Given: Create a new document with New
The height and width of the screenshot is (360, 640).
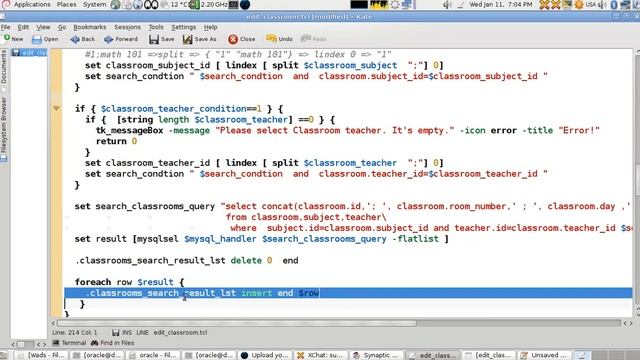Looking at the screenshot, I should [x=13, y=39].
